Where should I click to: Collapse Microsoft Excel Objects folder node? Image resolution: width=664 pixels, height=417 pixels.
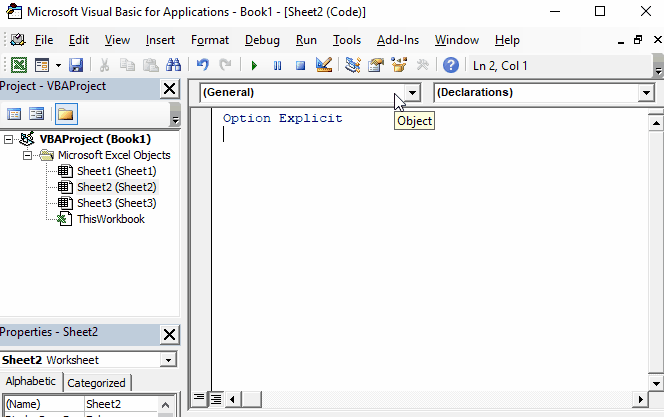coord(28,155)
